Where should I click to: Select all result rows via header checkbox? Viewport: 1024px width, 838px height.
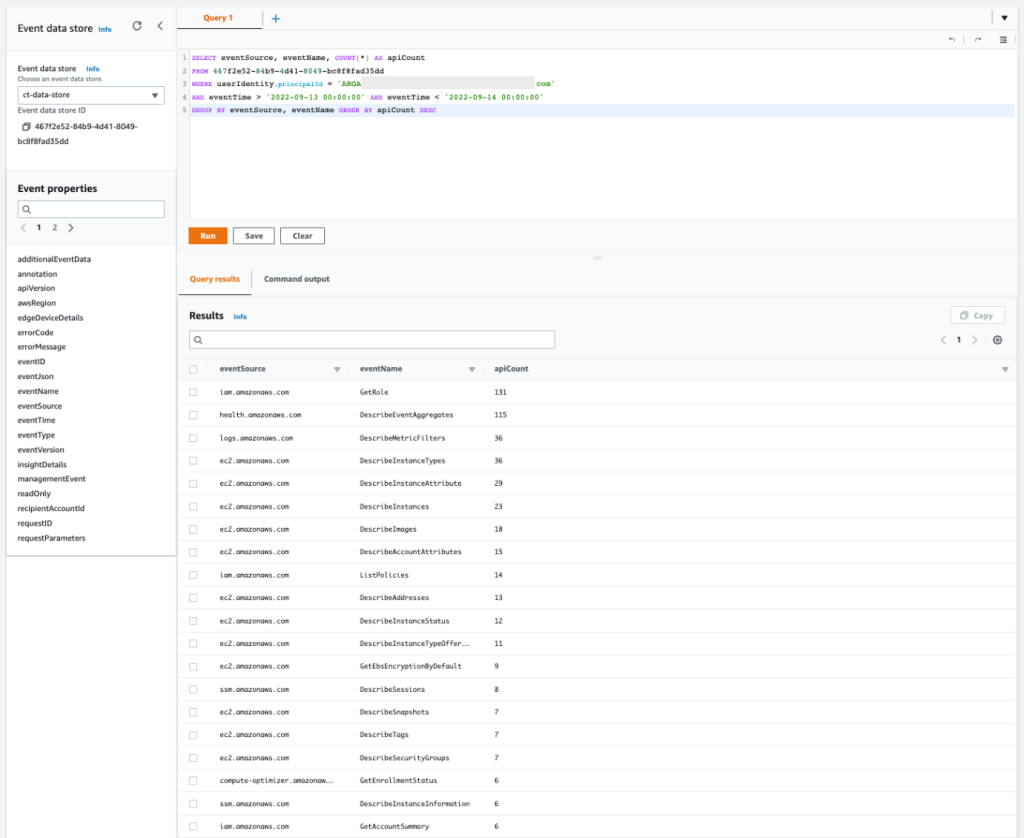click(x=193, y=368)
